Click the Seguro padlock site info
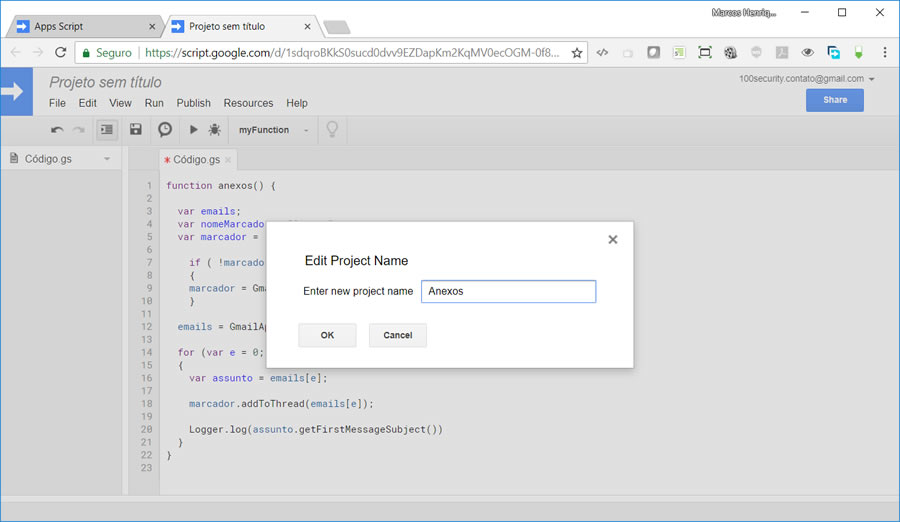This screenshot has height=522, width=900. (x=107, y=53)
